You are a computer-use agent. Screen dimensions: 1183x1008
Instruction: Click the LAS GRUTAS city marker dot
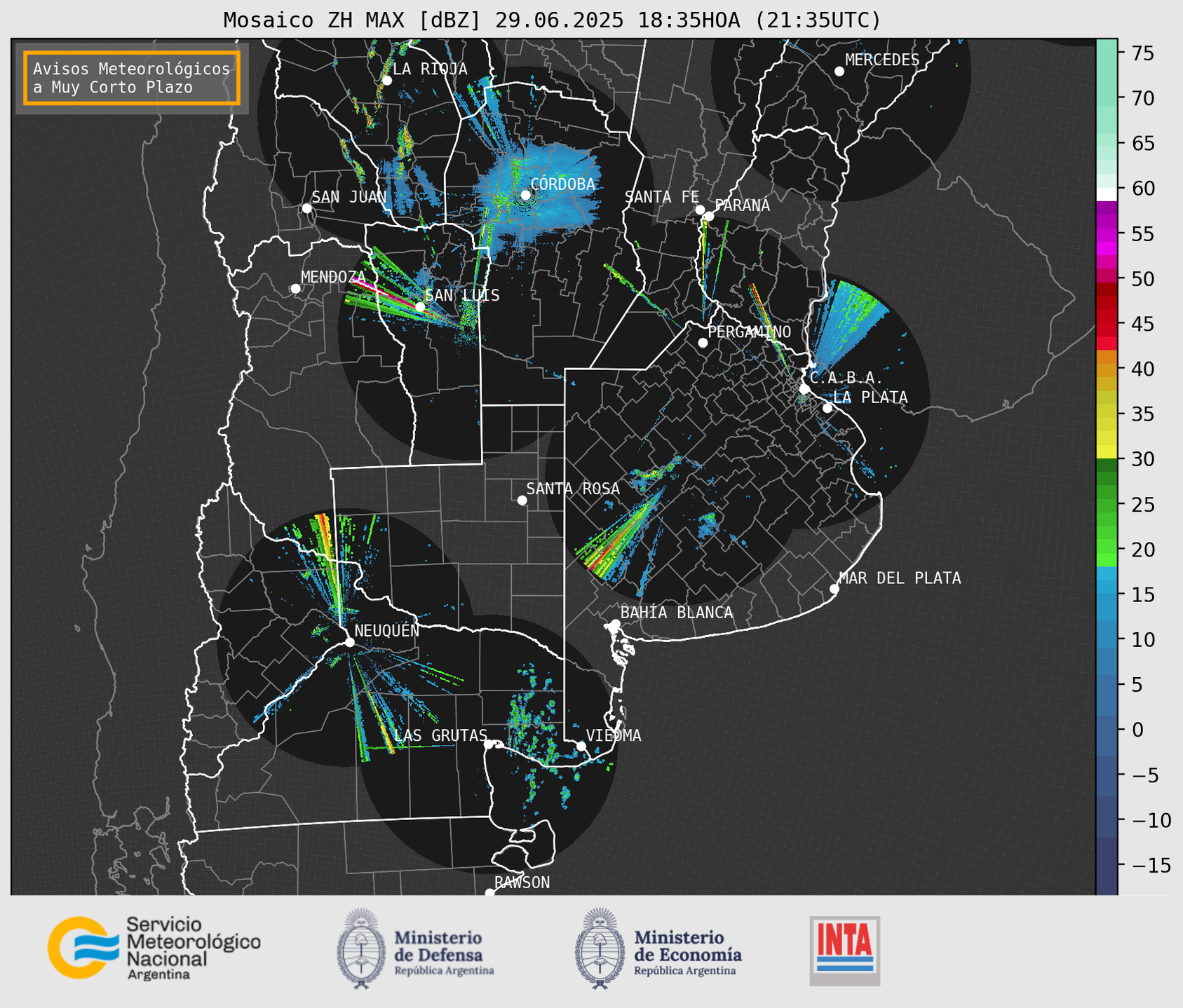489,744
